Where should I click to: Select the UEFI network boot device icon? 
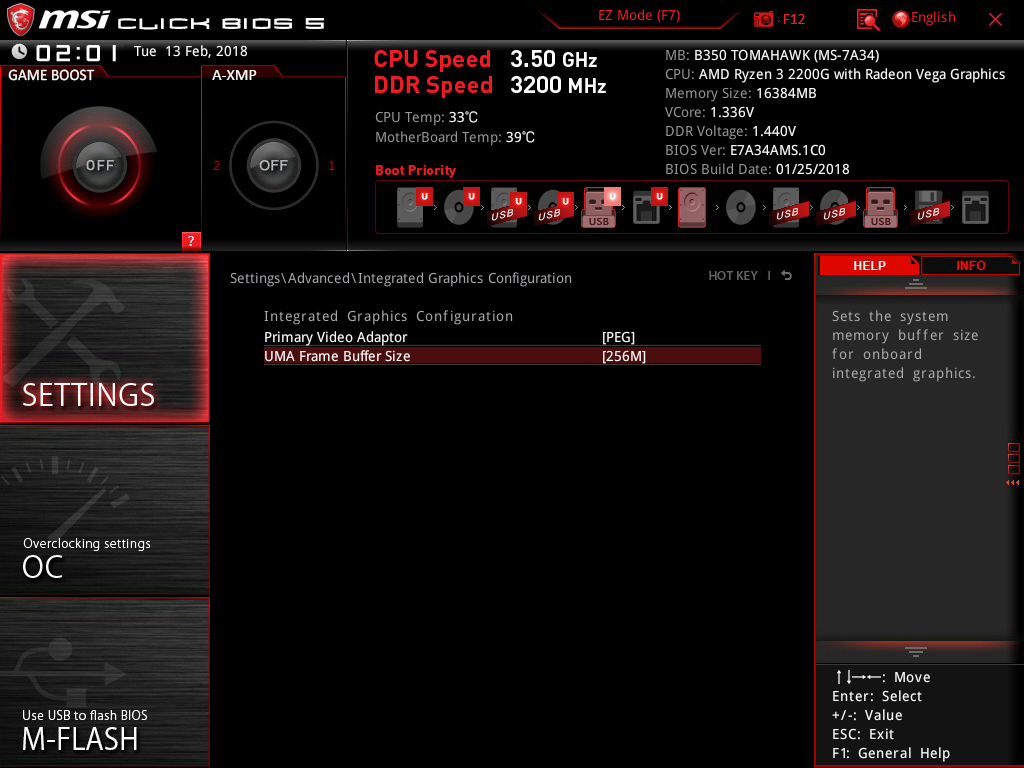point(649,207)
